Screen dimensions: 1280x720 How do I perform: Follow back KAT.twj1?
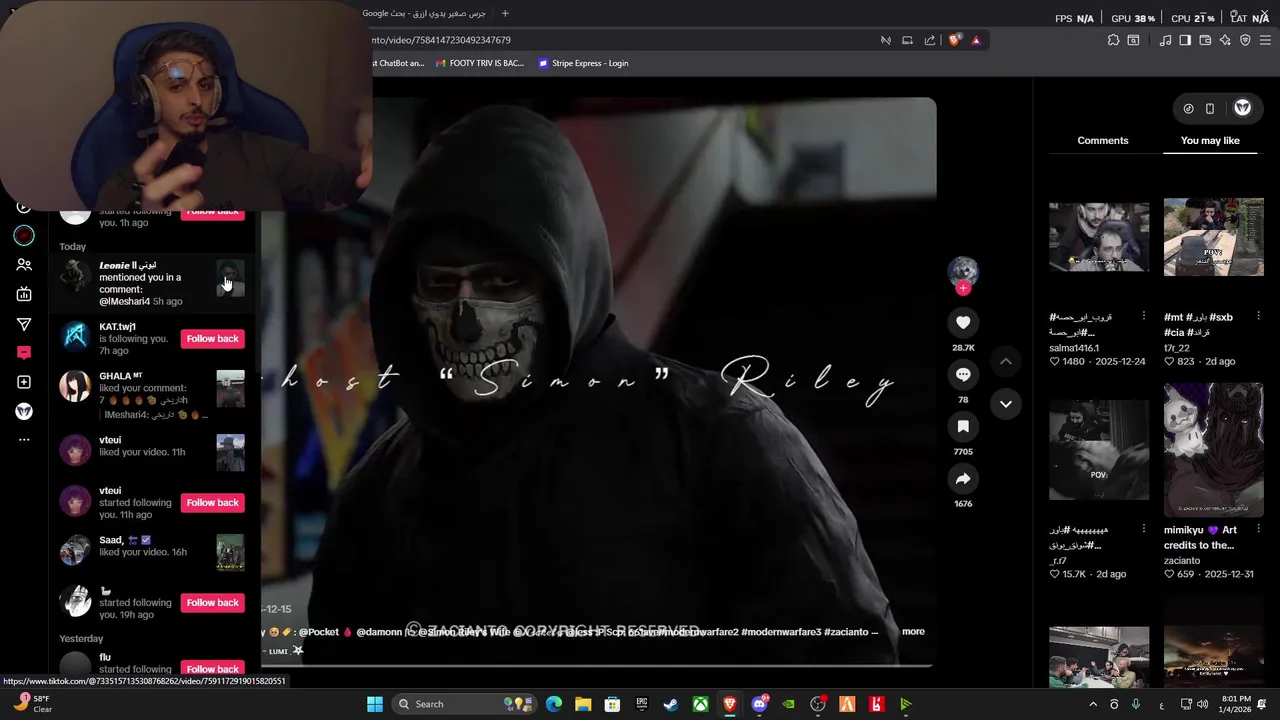click(213, 338)
